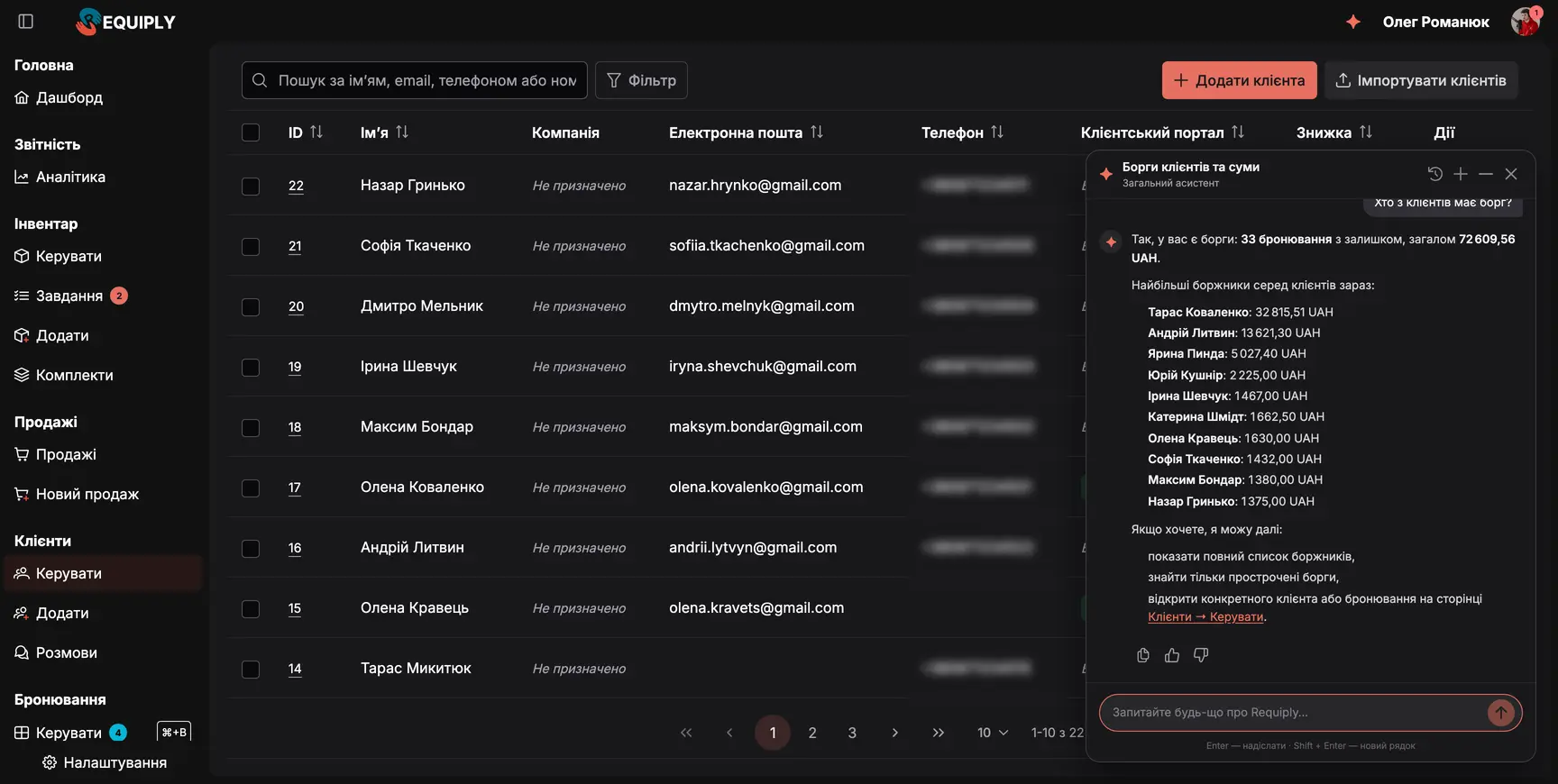Select all clients with header checkbox
The height and width of the screenshot is (784, 1558).
point(251,132)
